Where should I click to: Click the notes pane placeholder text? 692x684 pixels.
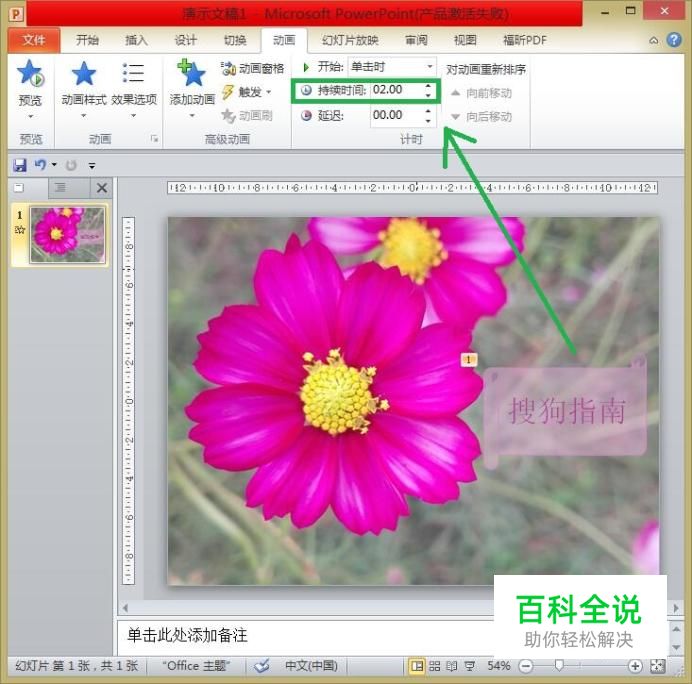pyautogui.click(x=188, y=635)
